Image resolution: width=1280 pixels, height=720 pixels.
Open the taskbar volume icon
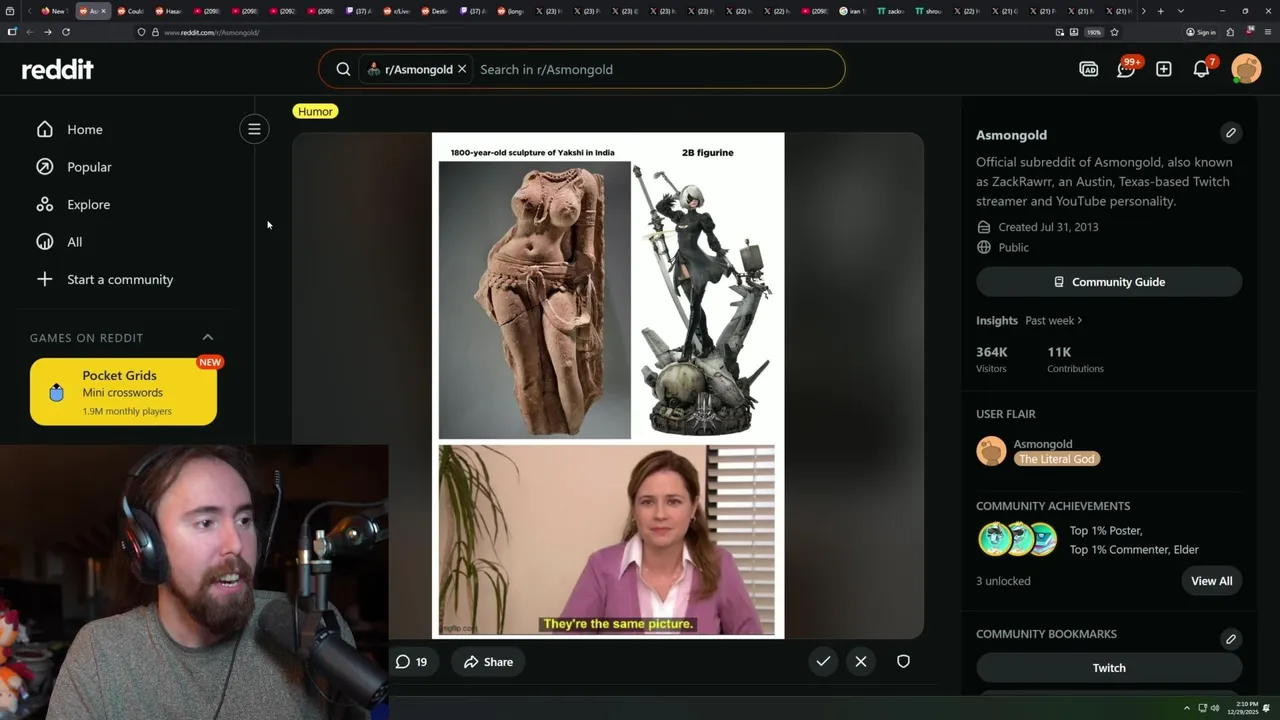click(x=1215, y=708)
